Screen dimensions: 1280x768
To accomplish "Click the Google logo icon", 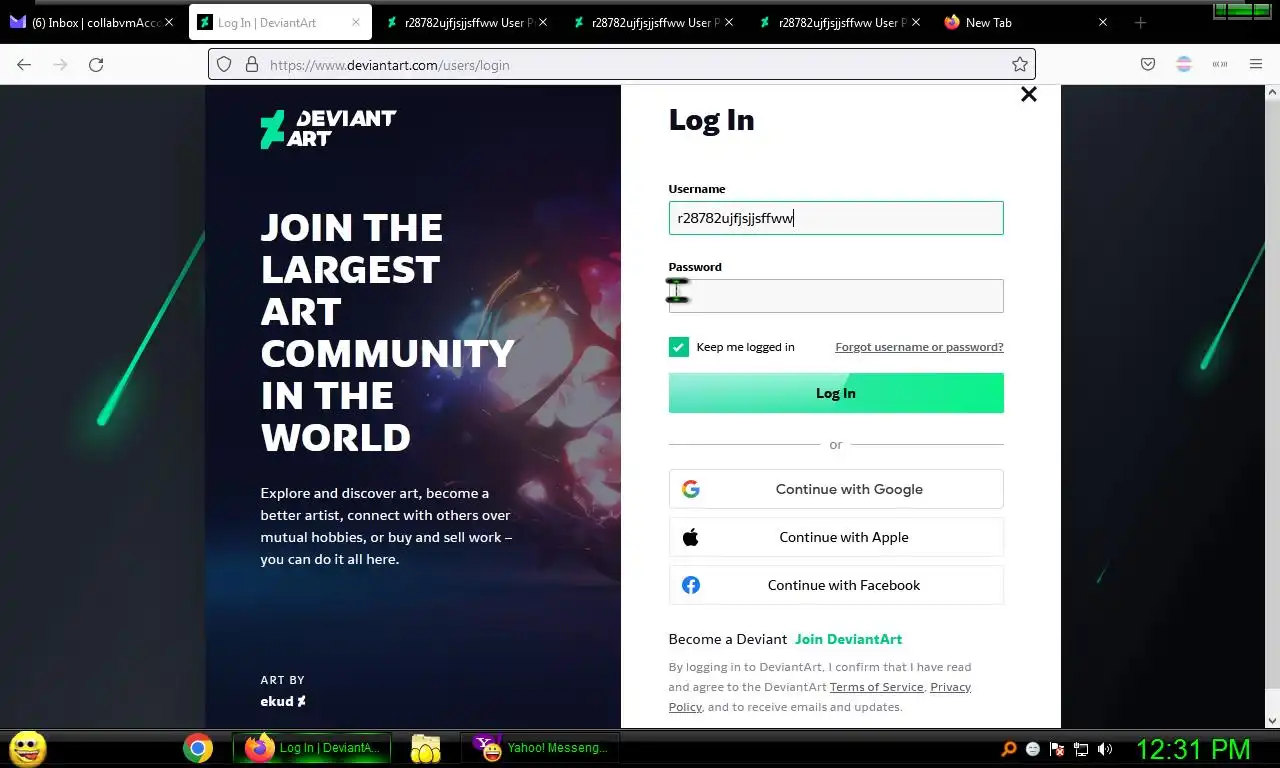I will pos(690,489).
